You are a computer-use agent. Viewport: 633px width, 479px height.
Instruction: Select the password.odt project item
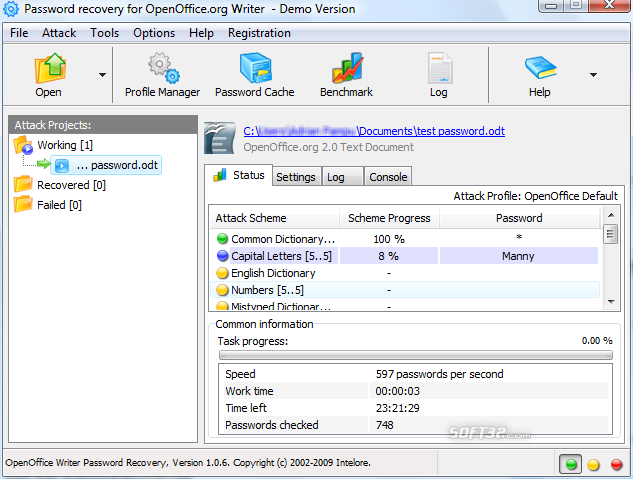[106, 165]
